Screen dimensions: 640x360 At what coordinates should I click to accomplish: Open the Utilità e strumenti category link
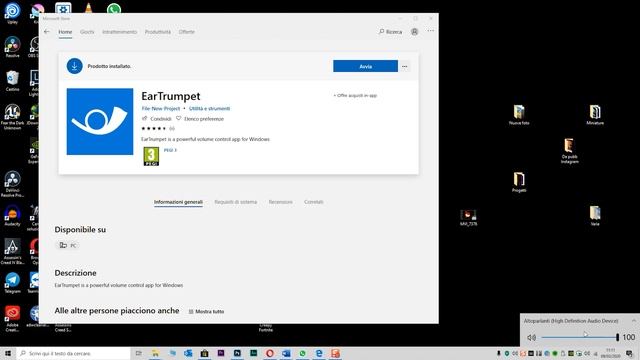point(209,109)
